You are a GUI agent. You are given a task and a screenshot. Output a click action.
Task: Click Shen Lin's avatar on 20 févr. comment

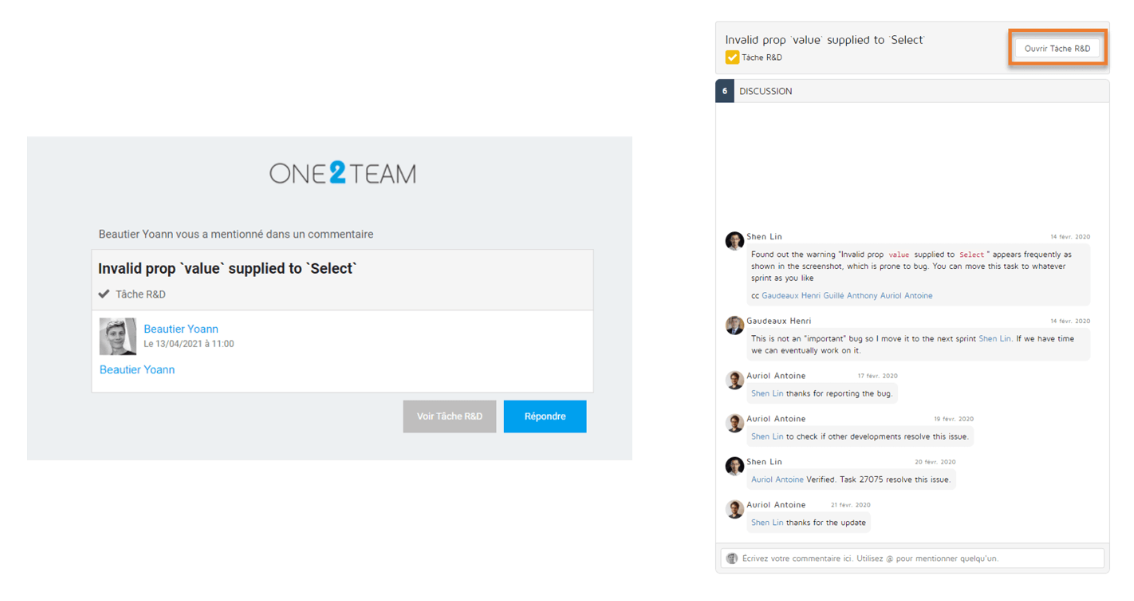tap(734, 465)
